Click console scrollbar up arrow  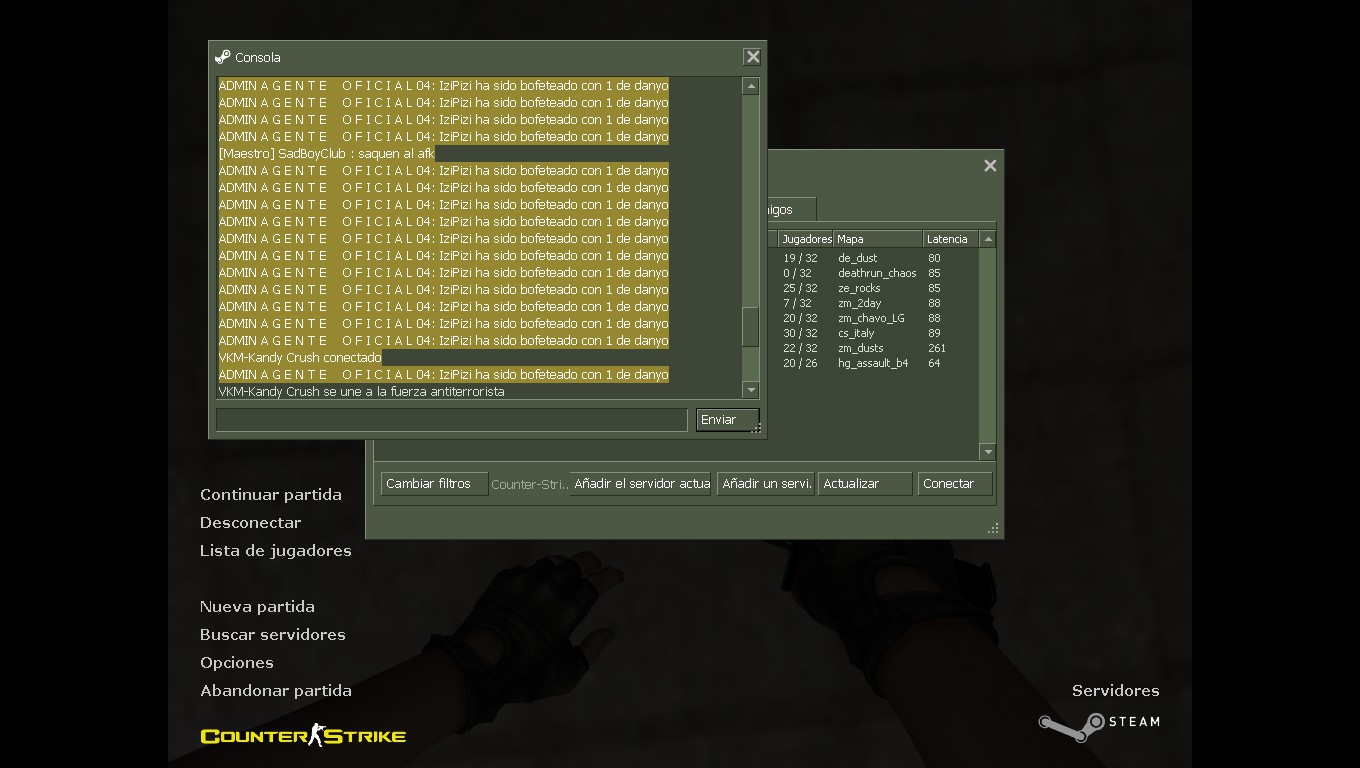coord(750,87)
